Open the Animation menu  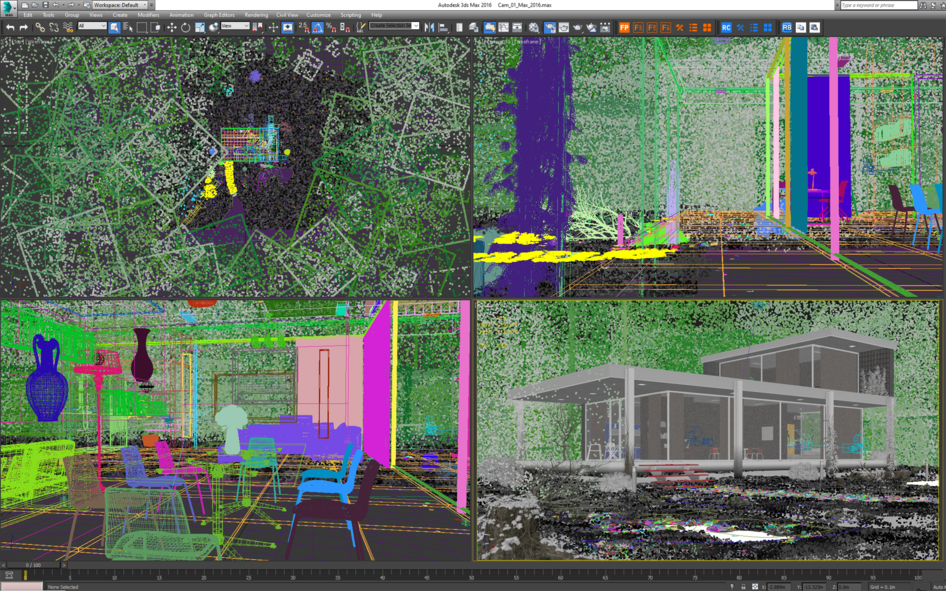click(182, 15)
